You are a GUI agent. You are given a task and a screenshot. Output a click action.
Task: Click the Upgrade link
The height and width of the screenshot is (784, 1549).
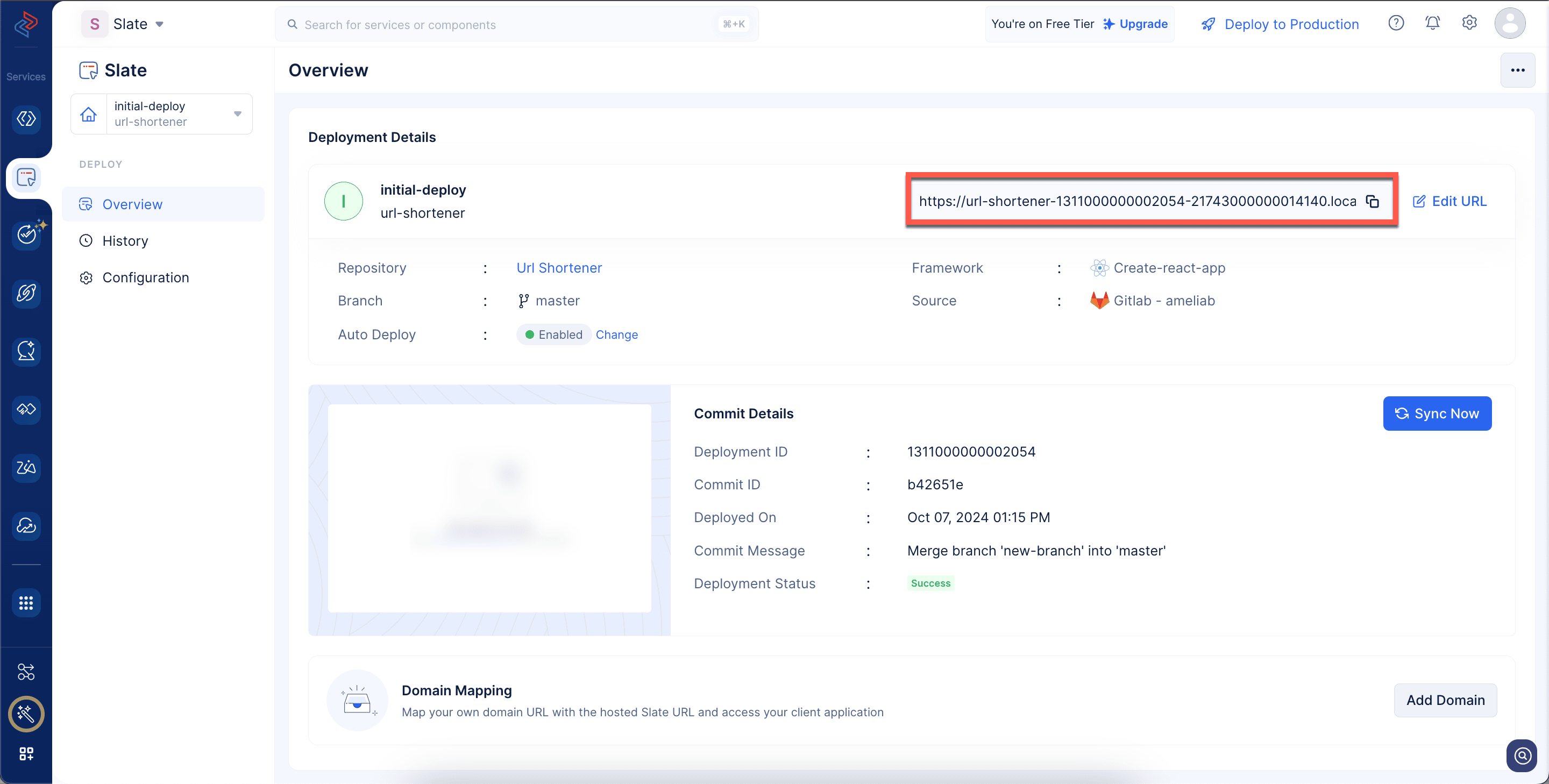pyautogui.click(x=1135, y=24)
